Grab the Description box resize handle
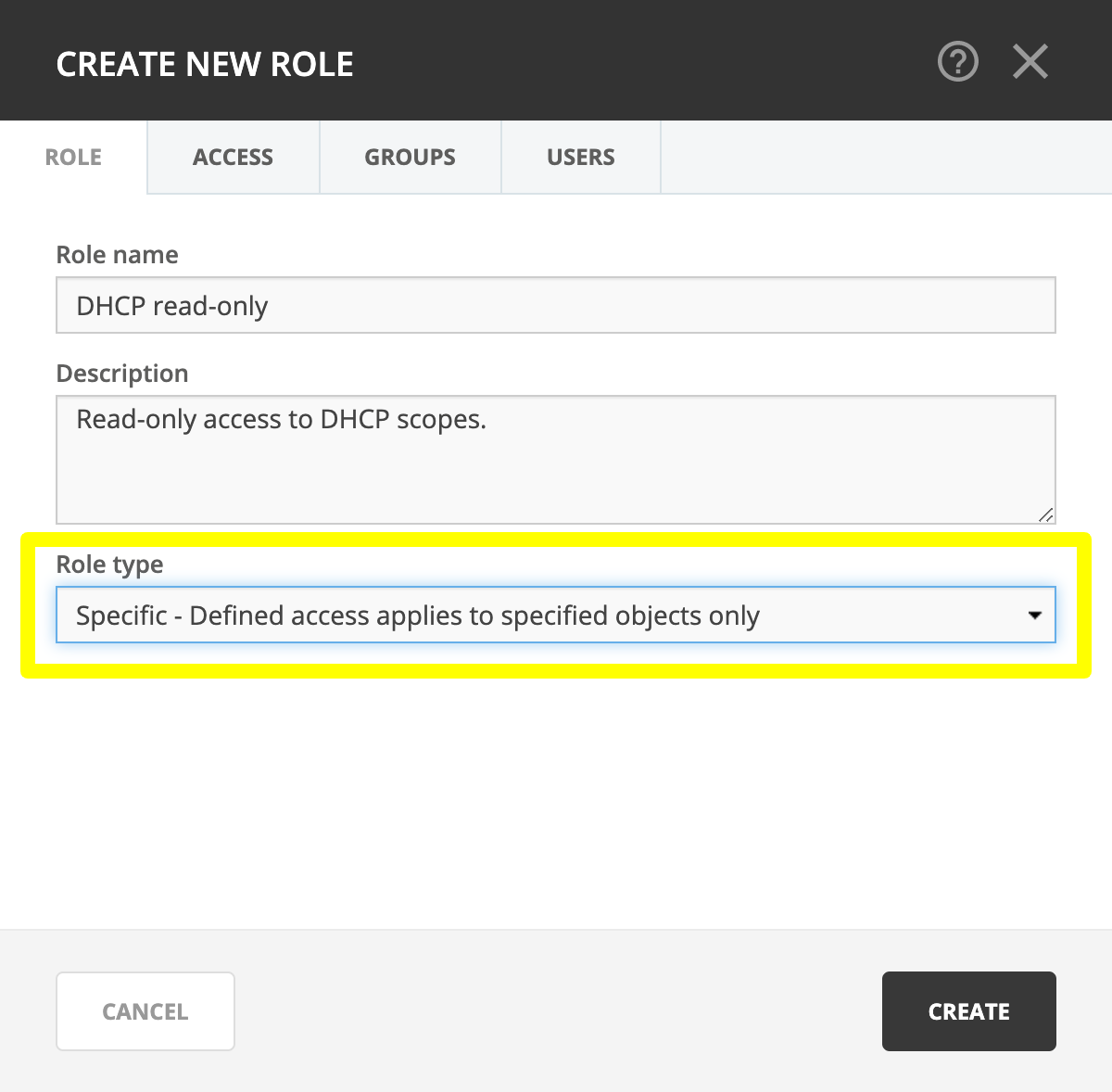 (1045, 514)
